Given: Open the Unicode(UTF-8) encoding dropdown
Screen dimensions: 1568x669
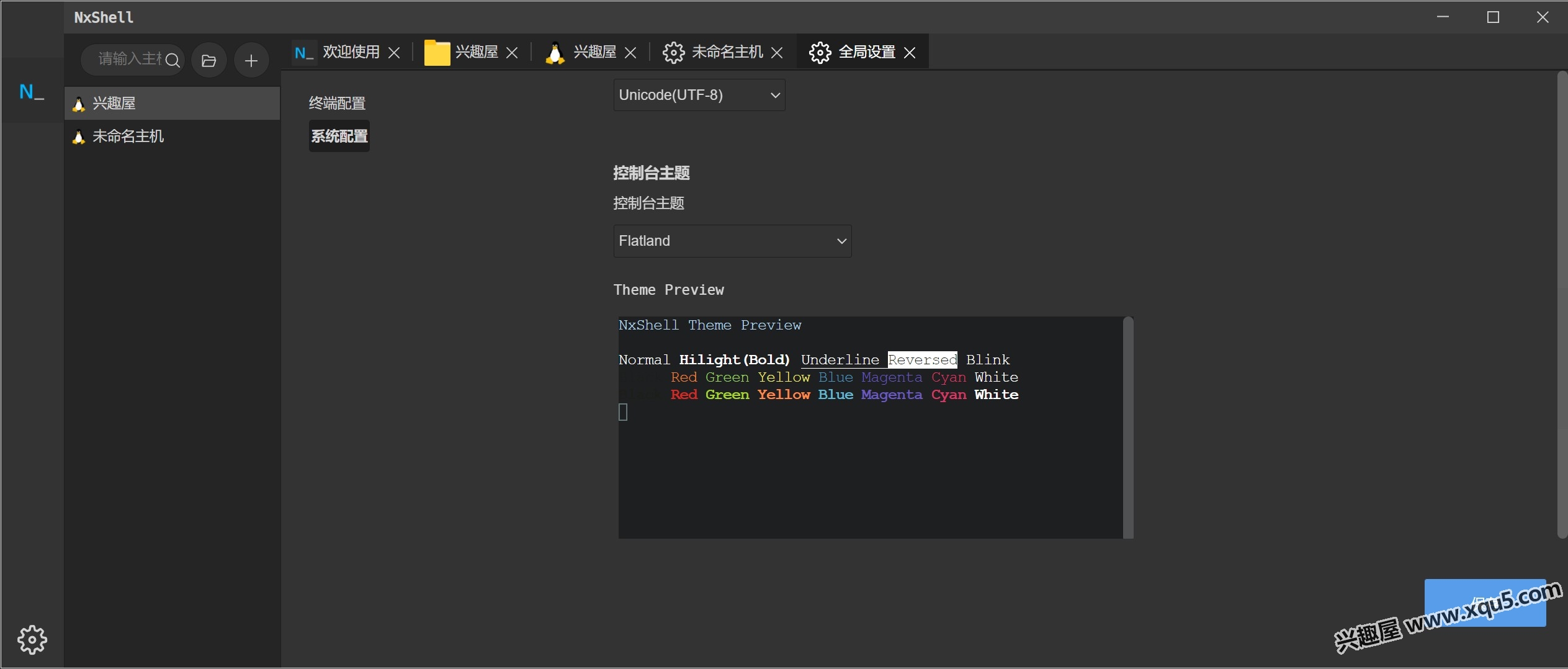Looking at the screenshot, I should point(699,95).
